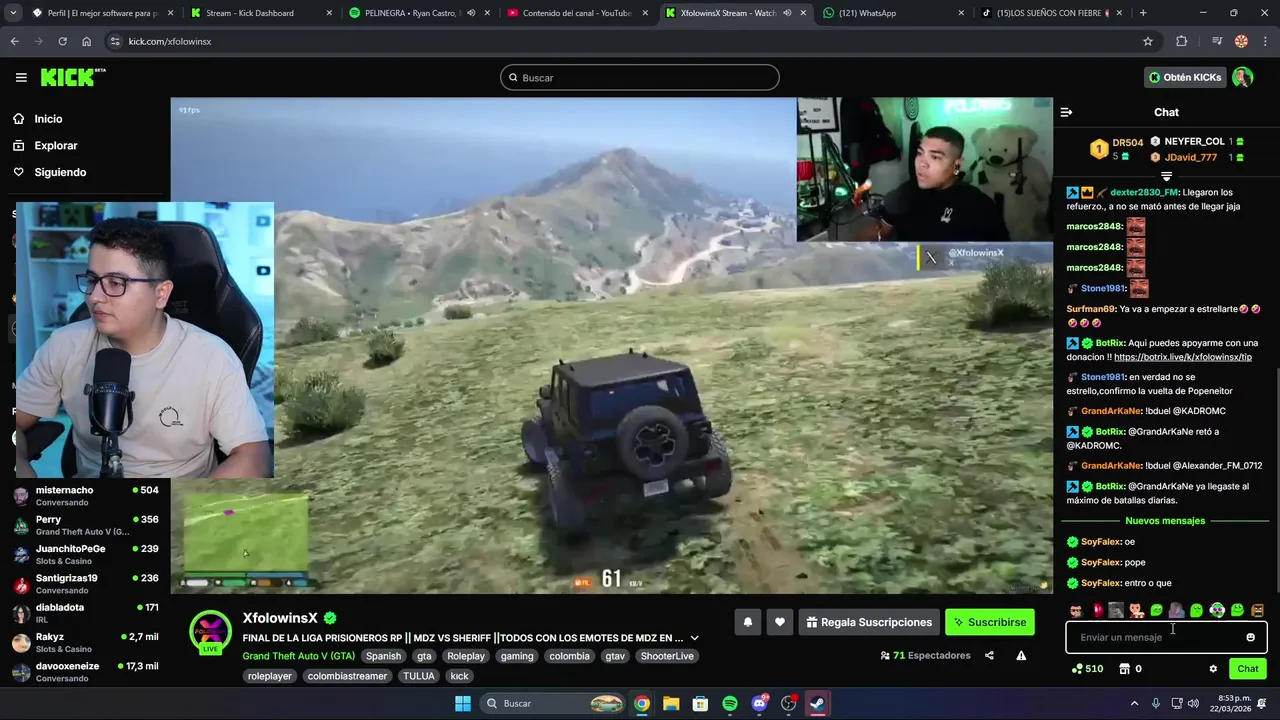Click dexter2830_FM username in chat

point(1144,192)
